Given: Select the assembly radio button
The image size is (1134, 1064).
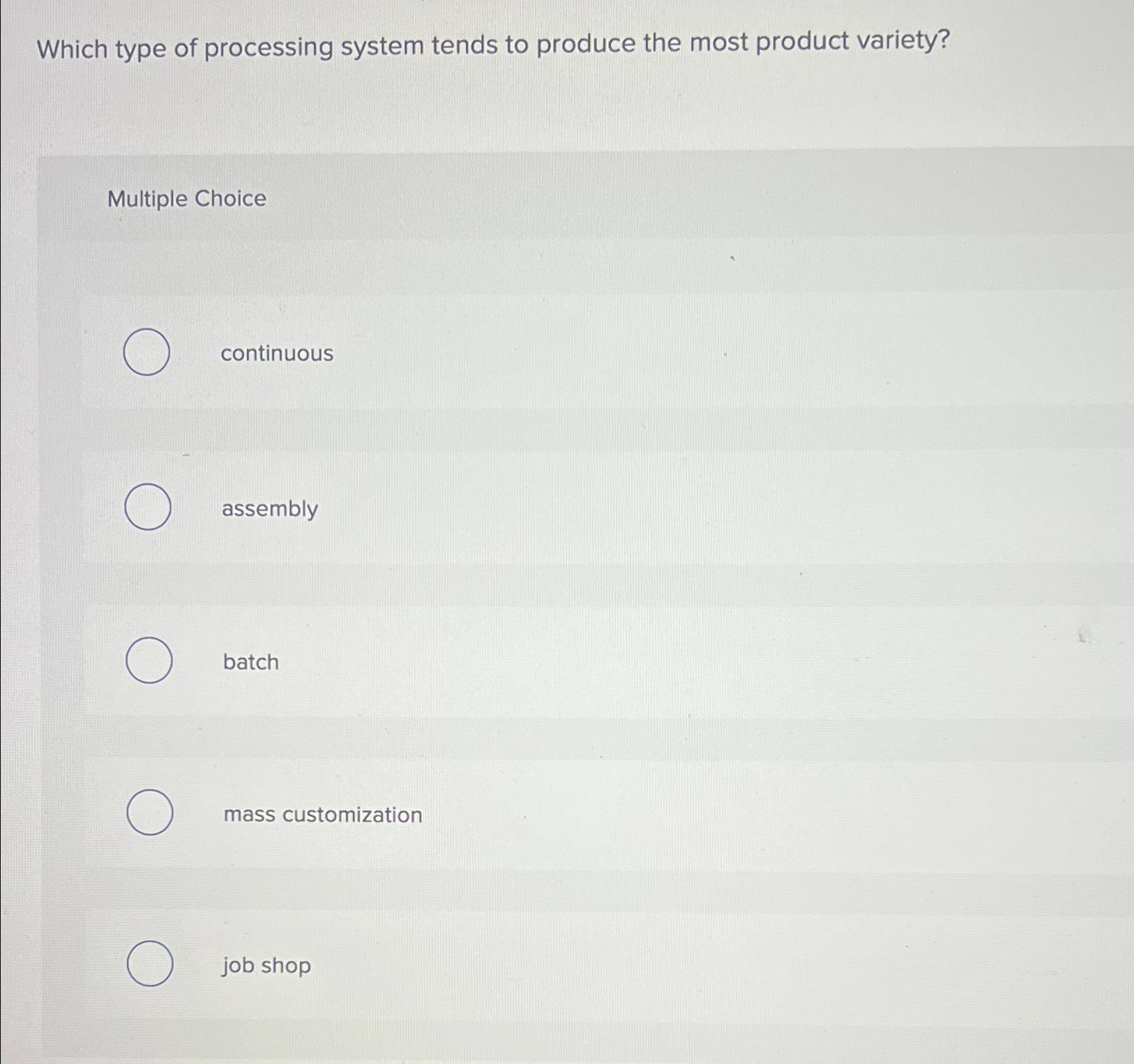Looking at the screenshot, I should pyautogui.click(x=149, y=507).
